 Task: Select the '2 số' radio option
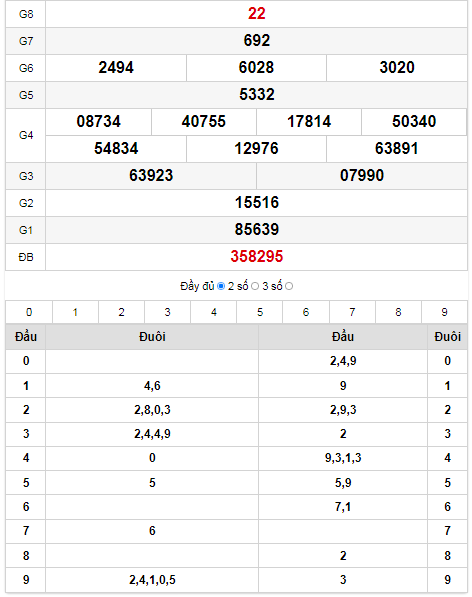point(255,286)
